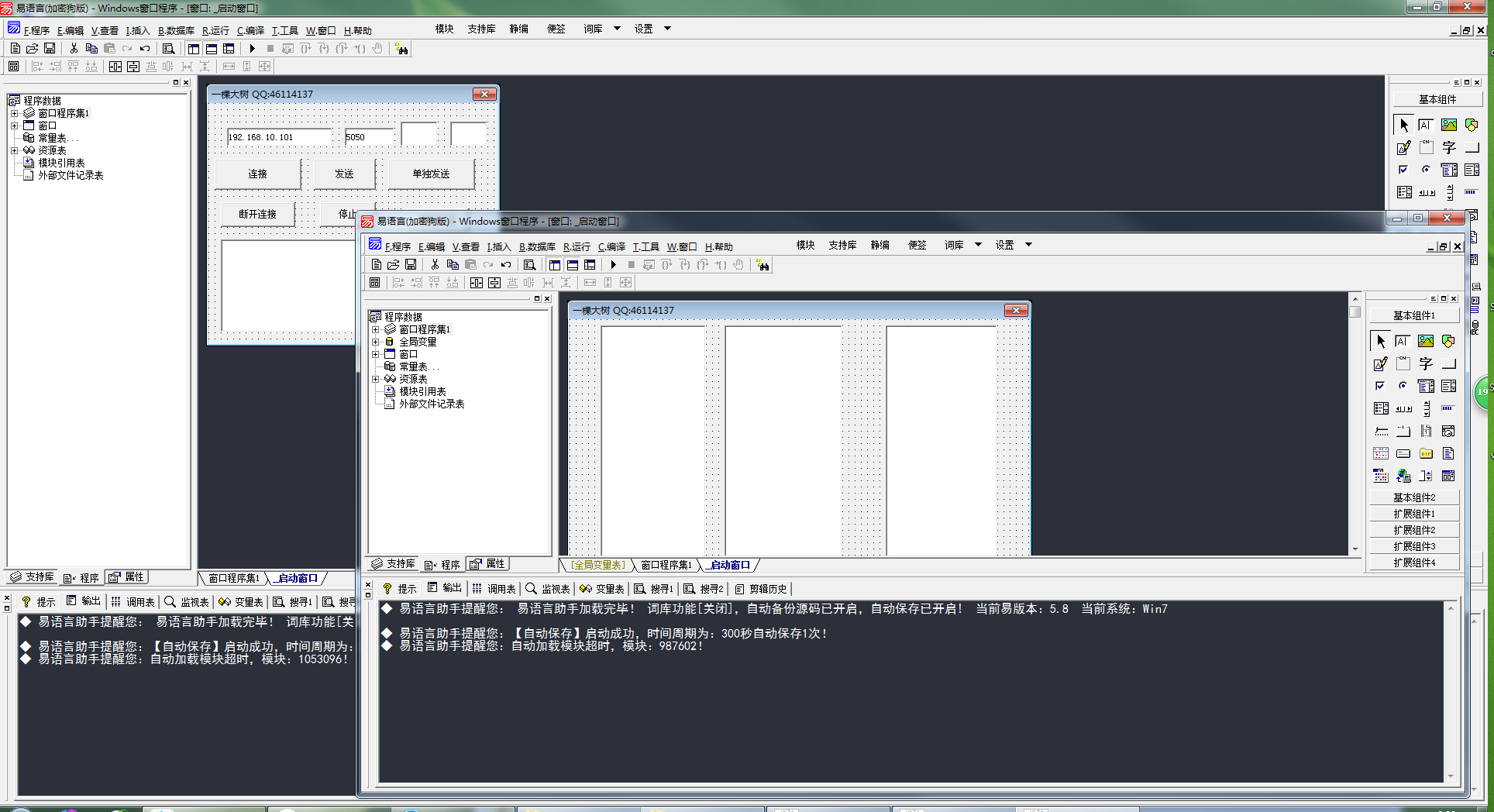The image size is (1494, 812).
Task: Select Color picker grid component in front palette
Action: pyautogui.click(x=1380, y=476)
